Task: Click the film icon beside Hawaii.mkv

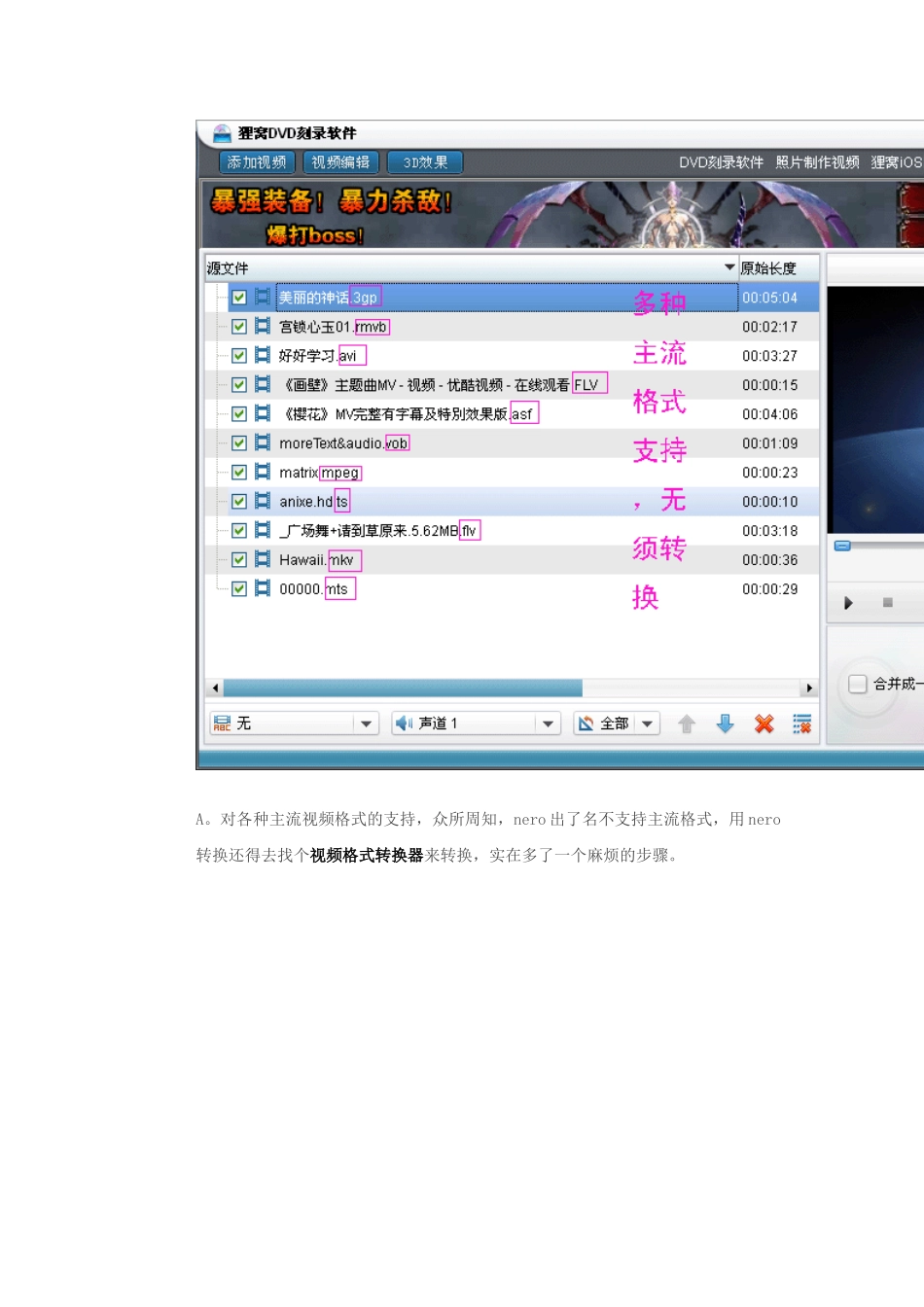Action: point(263,559)
